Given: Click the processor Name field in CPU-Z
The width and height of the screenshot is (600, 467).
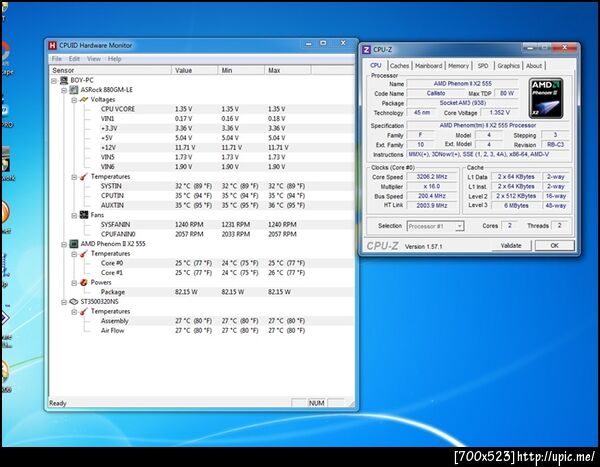Looking at the screenshot, I should click(x=462, y=83).
